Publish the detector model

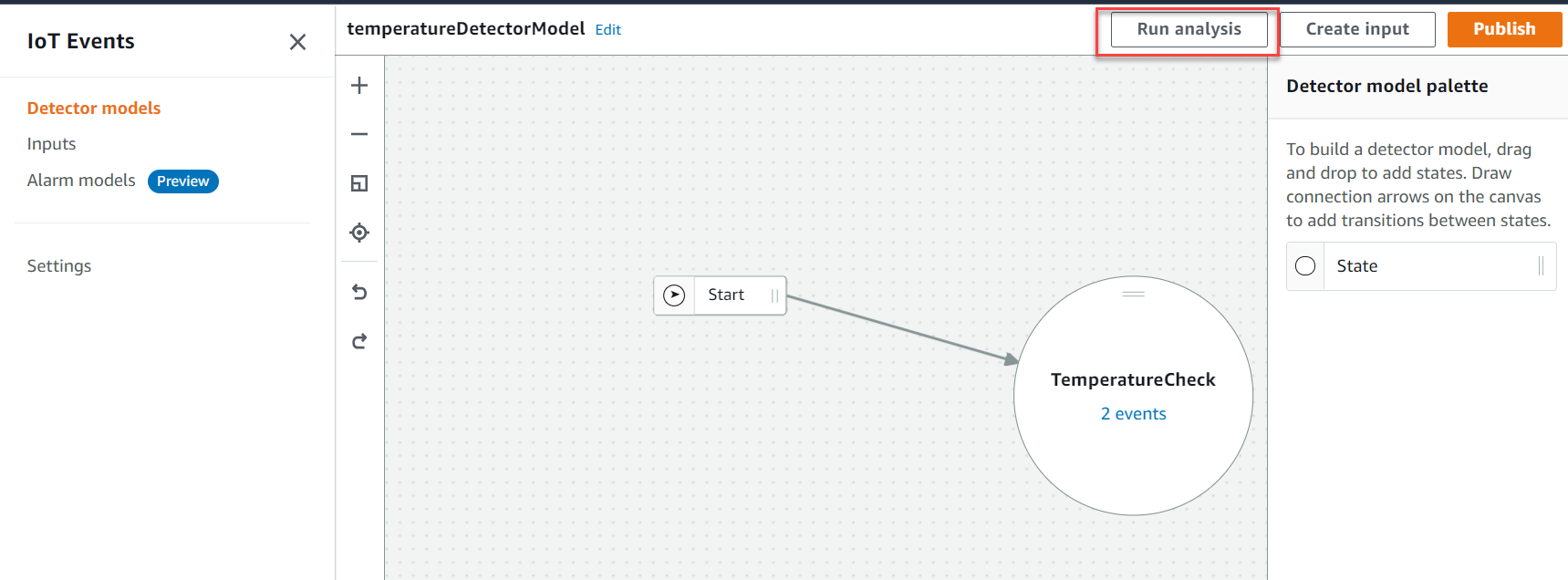pos(1503,29)
